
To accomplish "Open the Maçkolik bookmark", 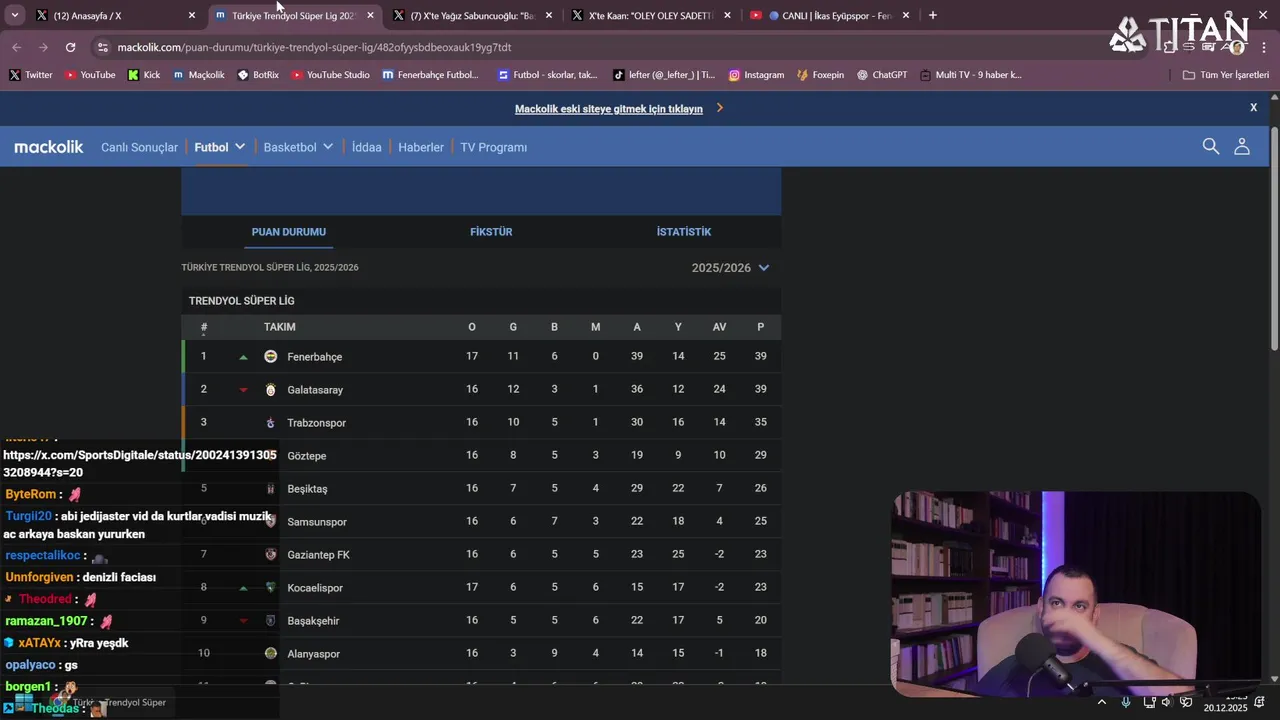I will (199, 75).
